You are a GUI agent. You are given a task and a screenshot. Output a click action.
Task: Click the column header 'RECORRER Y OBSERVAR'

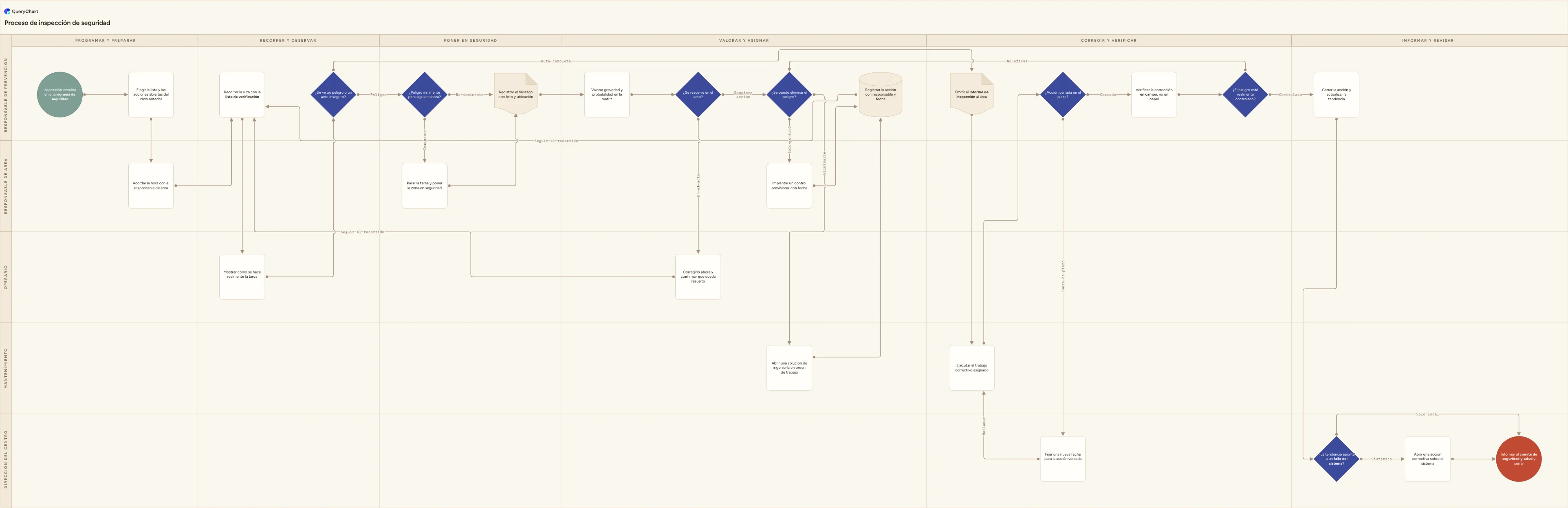[288, 41]
